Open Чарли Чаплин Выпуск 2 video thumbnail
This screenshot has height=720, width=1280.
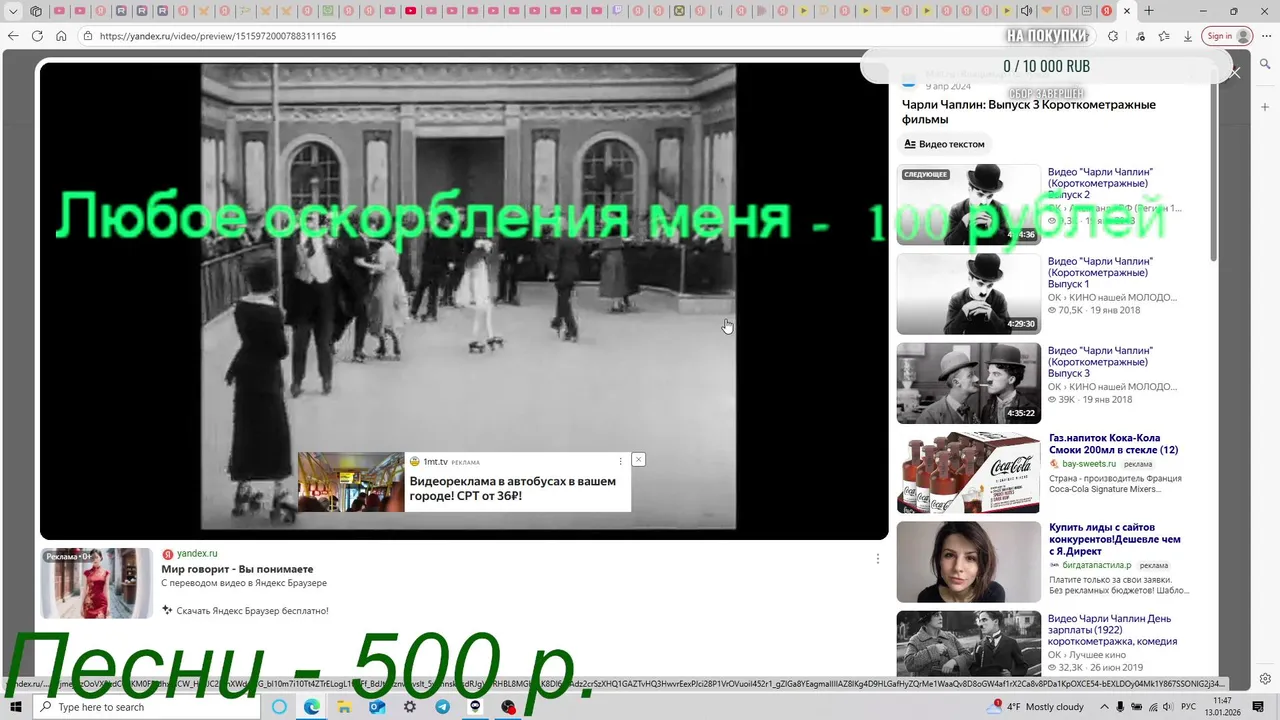point(968,204)
